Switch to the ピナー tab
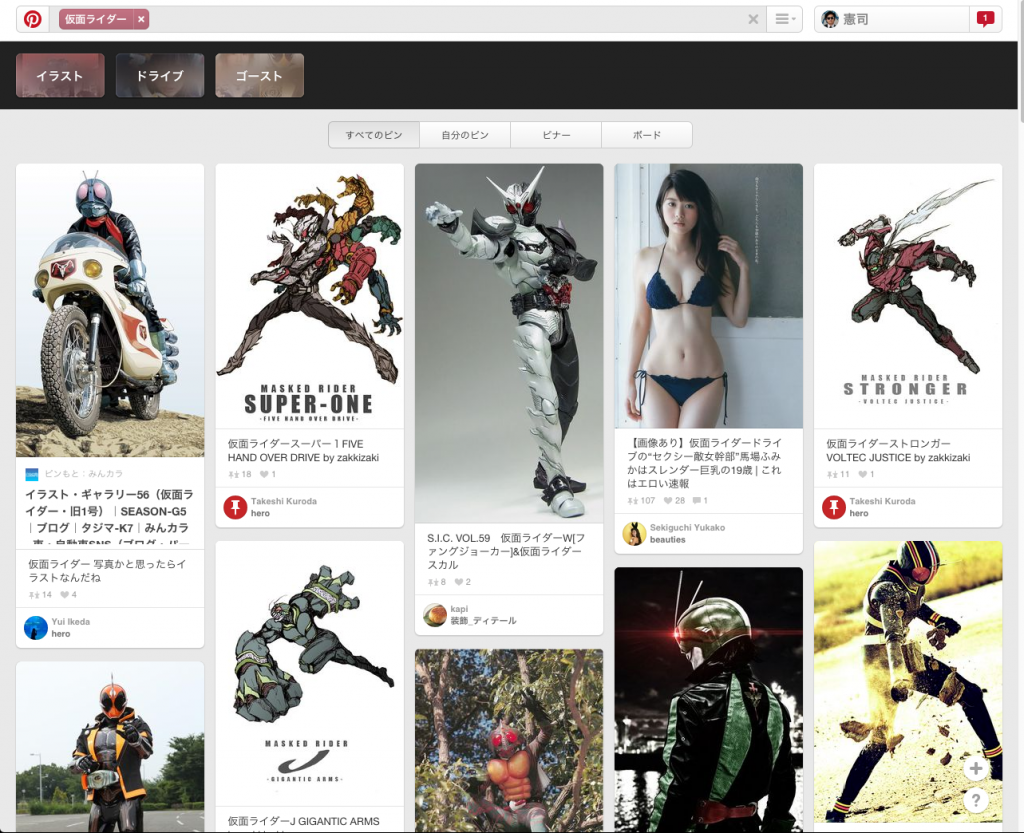 (x=556, y=135)
